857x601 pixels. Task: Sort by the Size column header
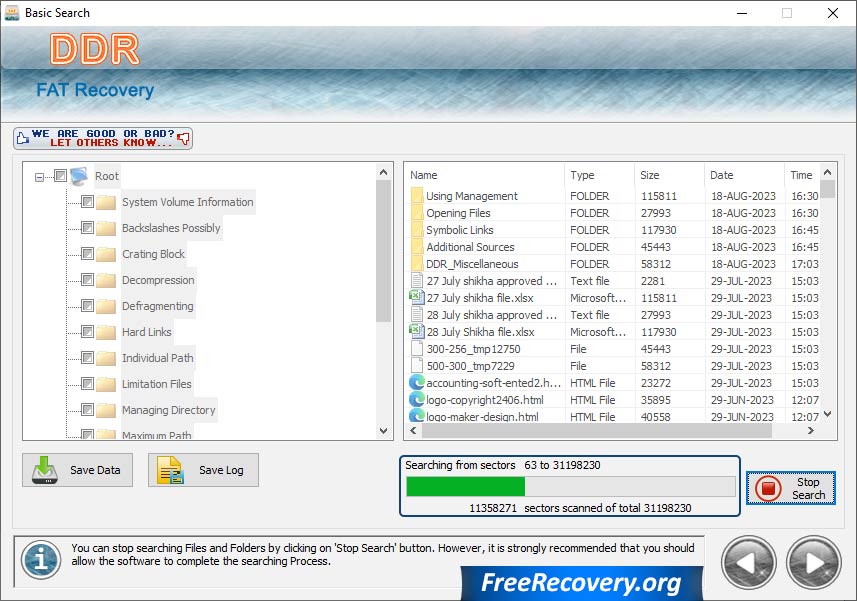click(x=670, y=175)
